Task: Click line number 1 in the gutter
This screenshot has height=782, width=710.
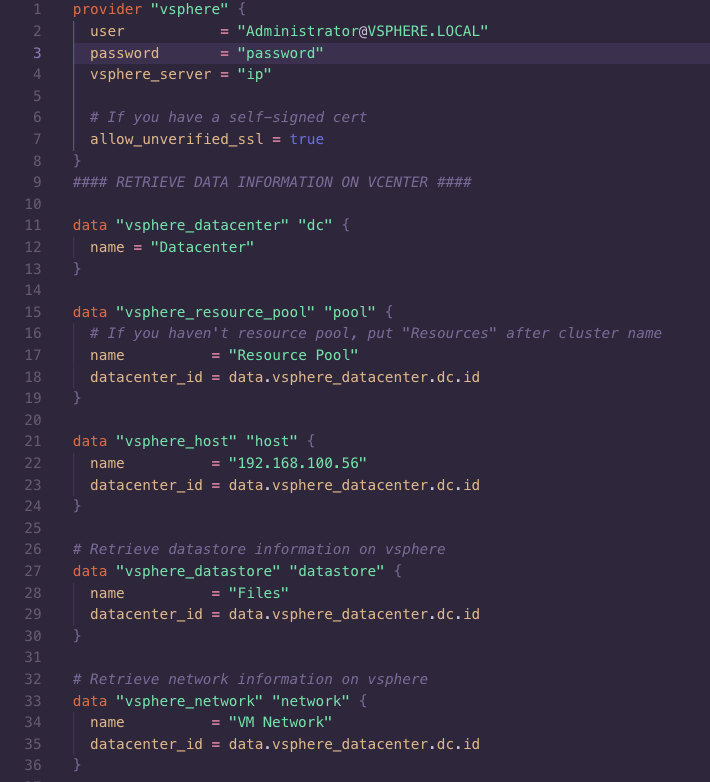Action: click(x=37, y=9)
